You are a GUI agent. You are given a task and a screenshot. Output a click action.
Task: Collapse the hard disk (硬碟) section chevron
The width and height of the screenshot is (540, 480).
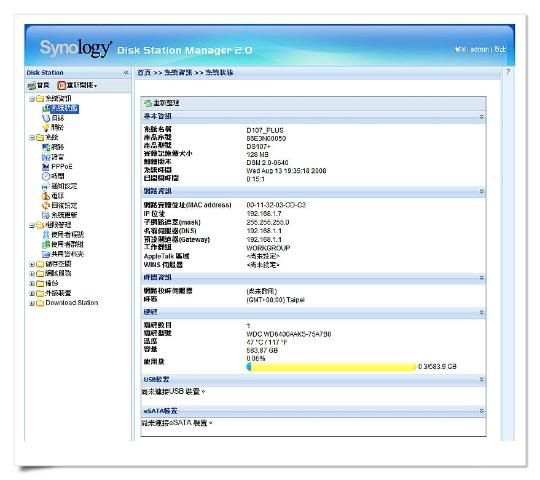[x=481, y=313]
